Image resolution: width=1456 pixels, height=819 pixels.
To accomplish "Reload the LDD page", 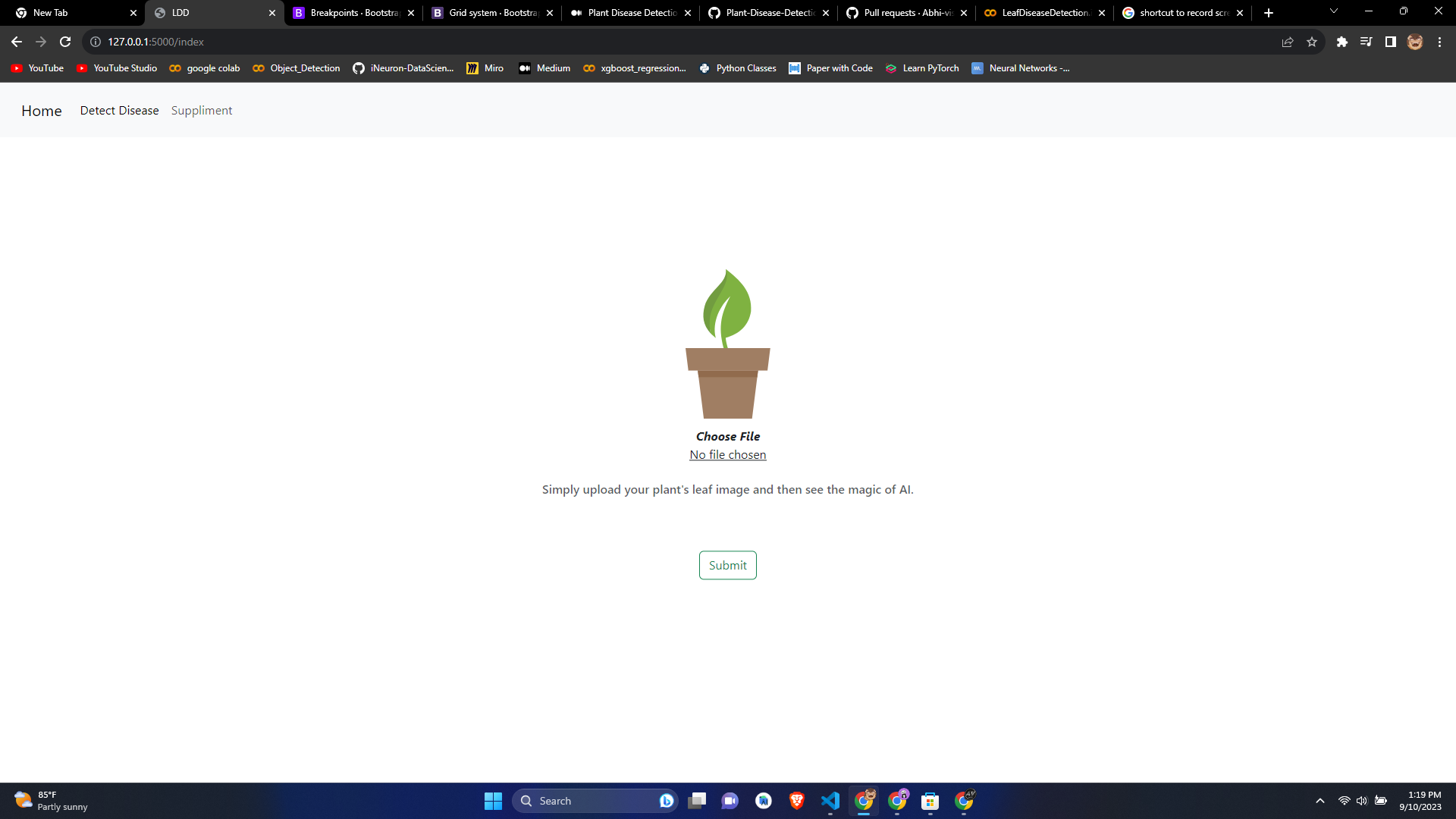I will click(64, 42).
